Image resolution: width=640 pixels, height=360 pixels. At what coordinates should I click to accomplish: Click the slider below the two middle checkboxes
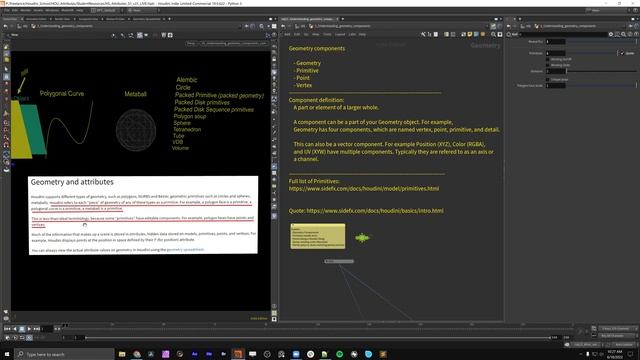tap(602, 71)
